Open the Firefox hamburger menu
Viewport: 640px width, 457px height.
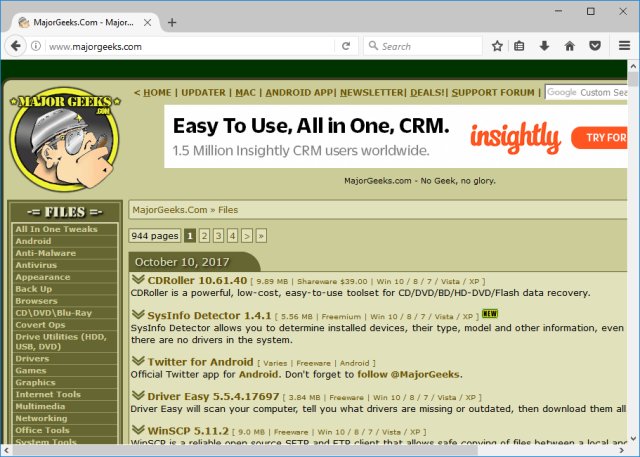623,46
